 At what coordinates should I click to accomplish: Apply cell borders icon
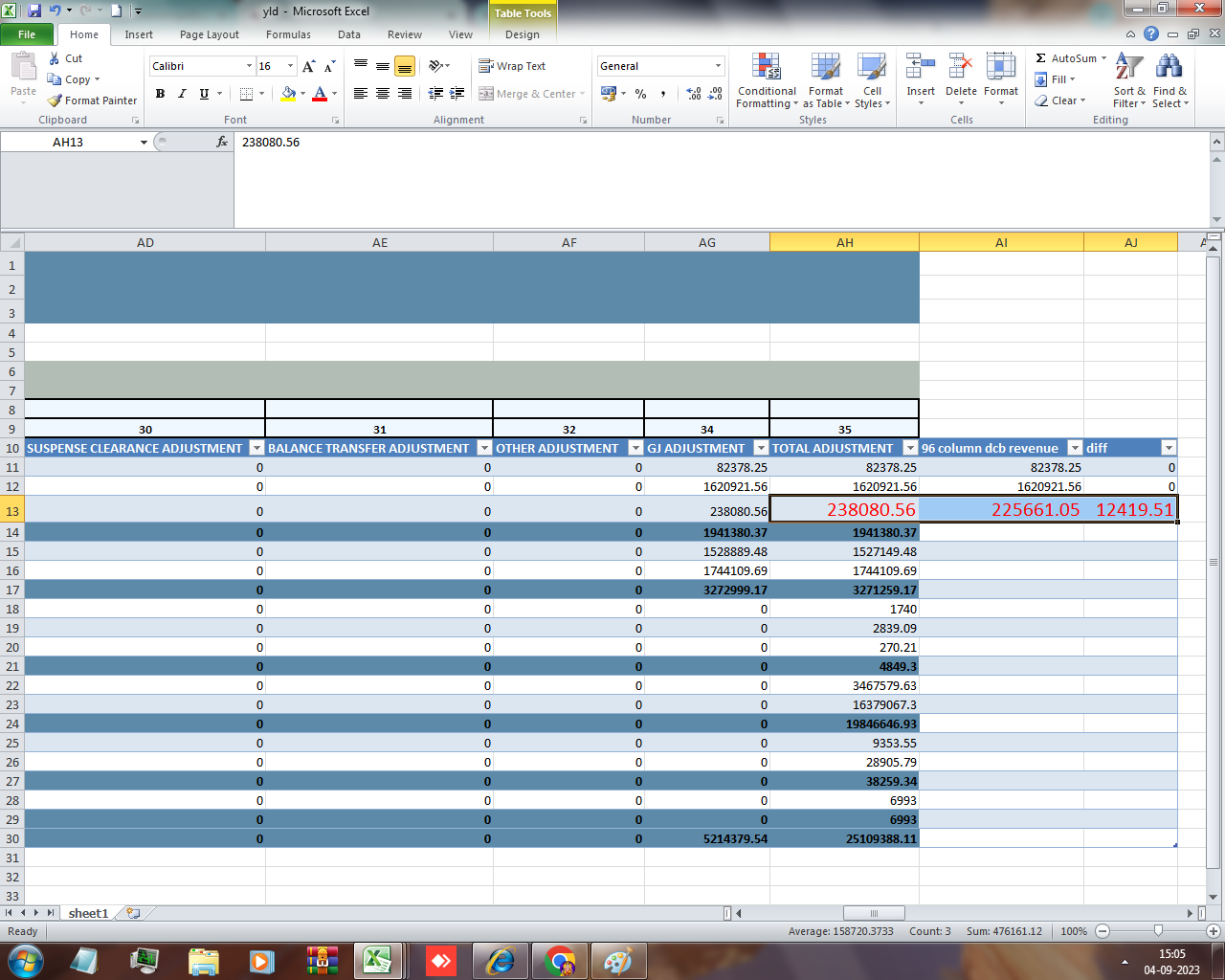tap(246, 94)
